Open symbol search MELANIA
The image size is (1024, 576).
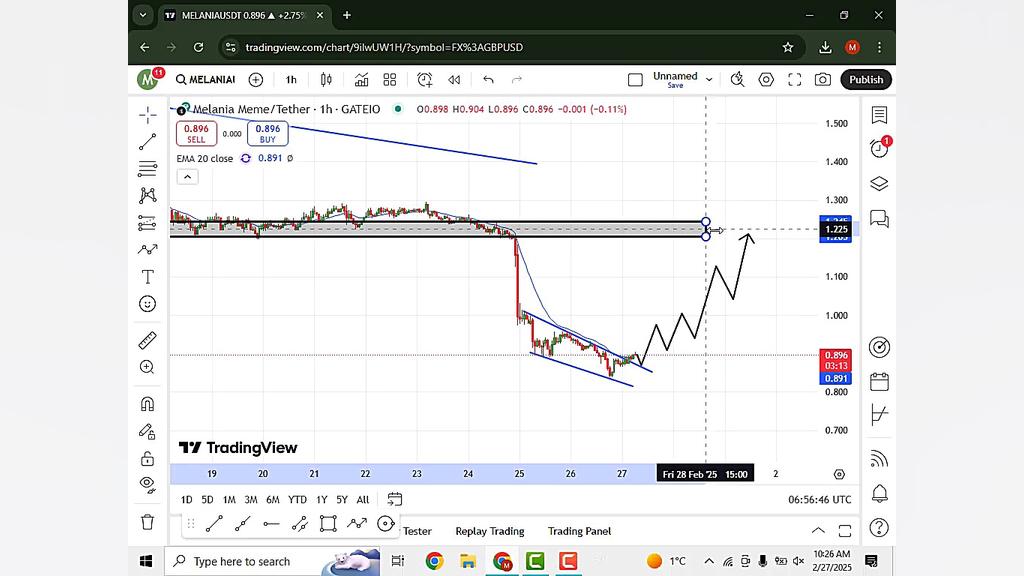point(205,80)
